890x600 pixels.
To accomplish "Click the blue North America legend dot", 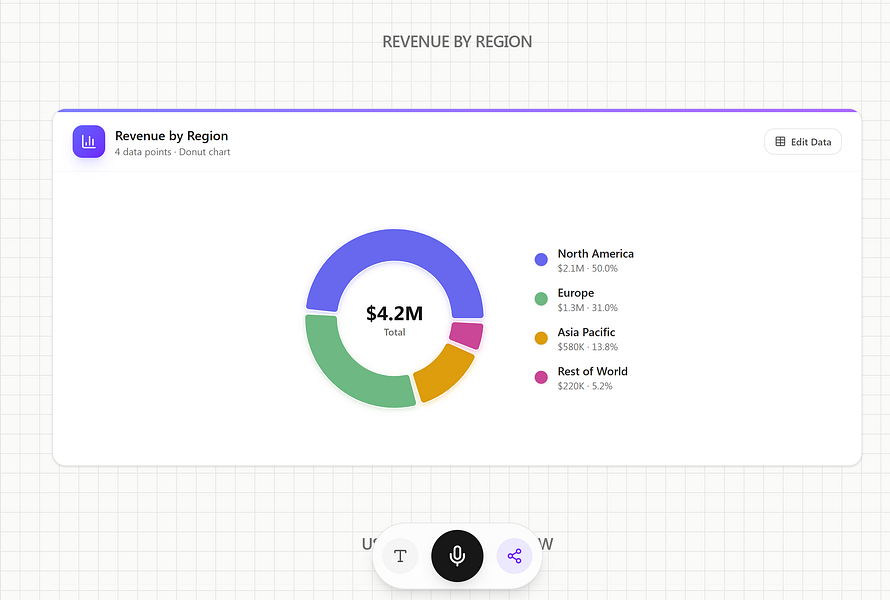I will pyautogui.click(x=541, y=260).
